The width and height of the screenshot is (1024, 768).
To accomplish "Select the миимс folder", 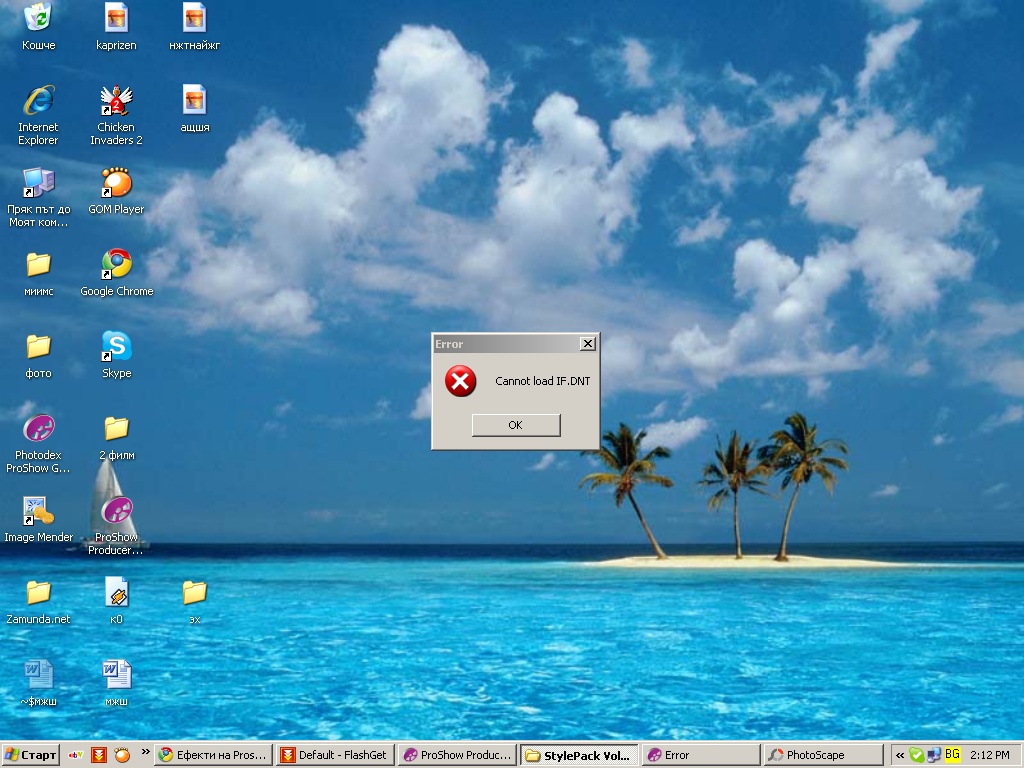I will (39, 273).
